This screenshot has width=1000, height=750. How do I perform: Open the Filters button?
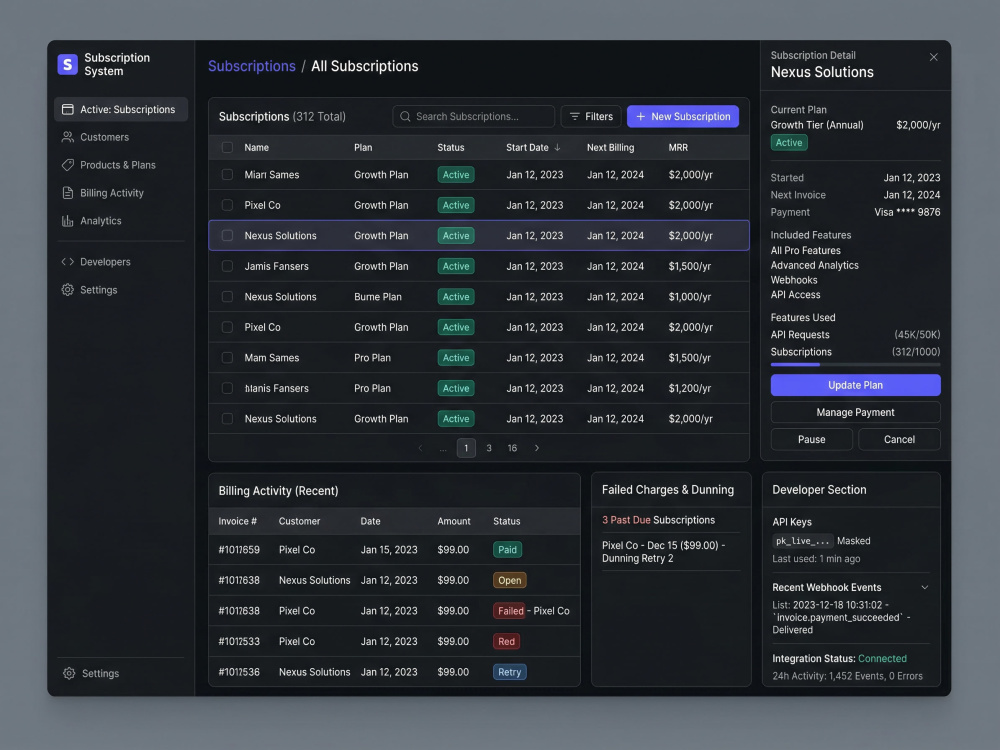(x=591, y=117)
